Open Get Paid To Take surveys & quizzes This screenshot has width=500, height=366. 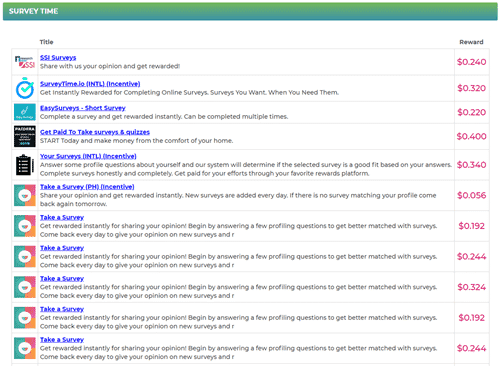pos(95,132)
